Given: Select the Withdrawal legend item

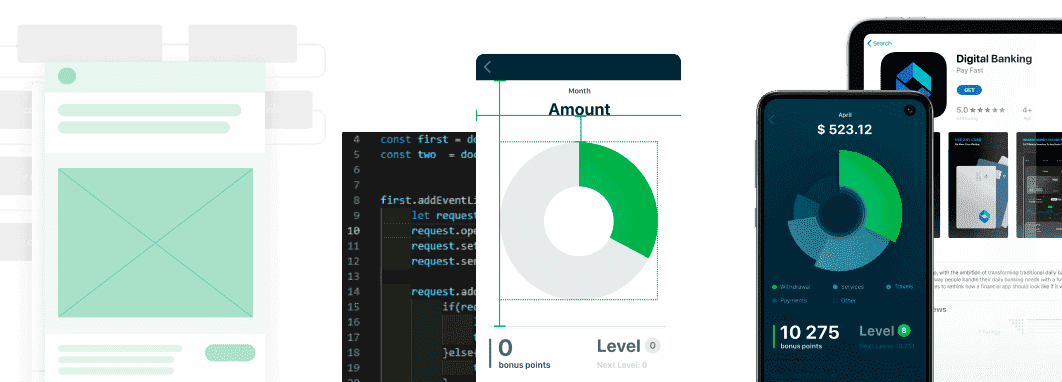Looking at the screenshot, I should [x=791, y=286].
